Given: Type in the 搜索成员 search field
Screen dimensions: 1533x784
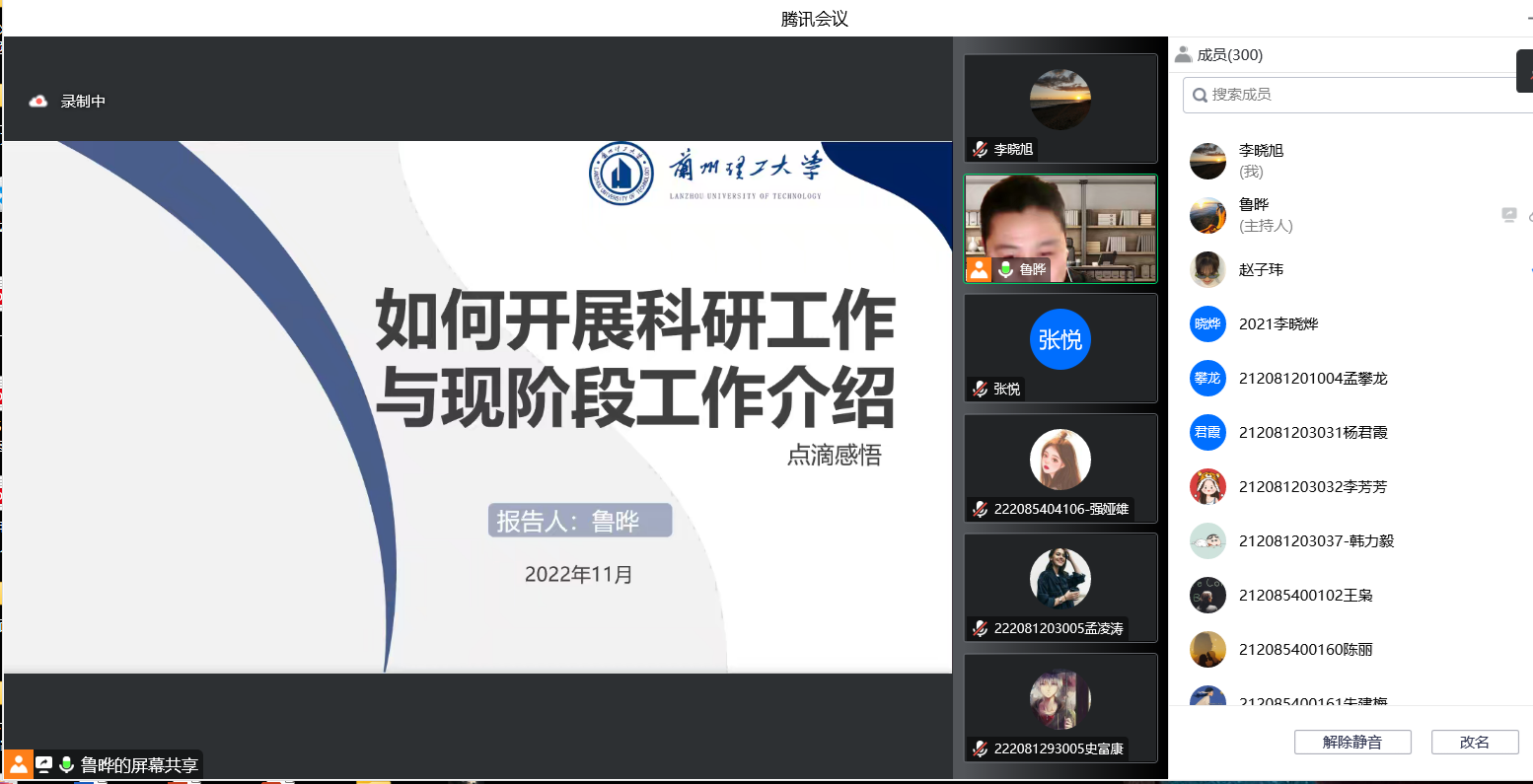Looking at the screenshot, I should click(1361, 95).
